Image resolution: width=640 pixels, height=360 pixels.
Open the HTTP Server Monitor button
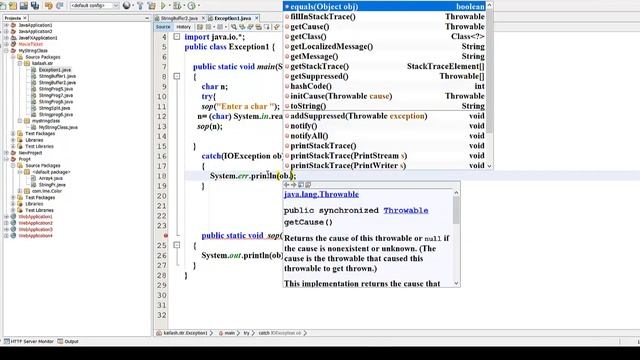tap(29, 341)
